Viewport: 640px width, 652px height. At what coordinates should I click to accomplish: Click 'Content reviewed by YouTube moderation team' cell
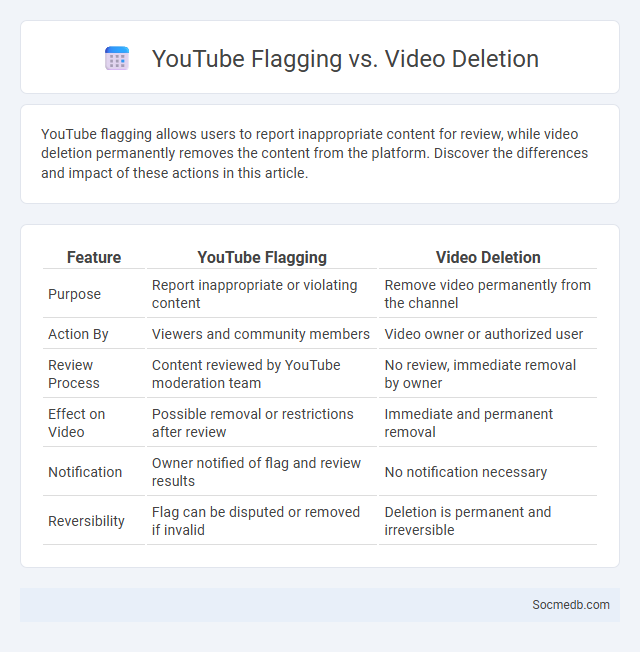click(x=262, y=374)
